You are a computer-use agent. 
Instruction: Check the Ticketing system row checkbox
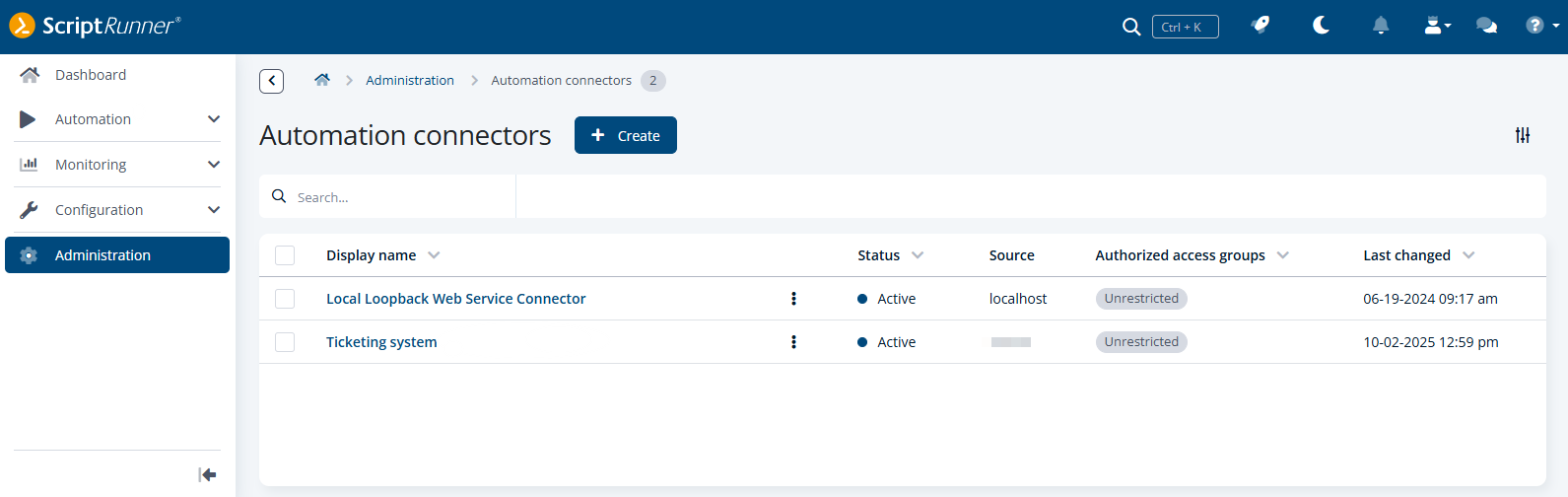[x=285, y=342]
